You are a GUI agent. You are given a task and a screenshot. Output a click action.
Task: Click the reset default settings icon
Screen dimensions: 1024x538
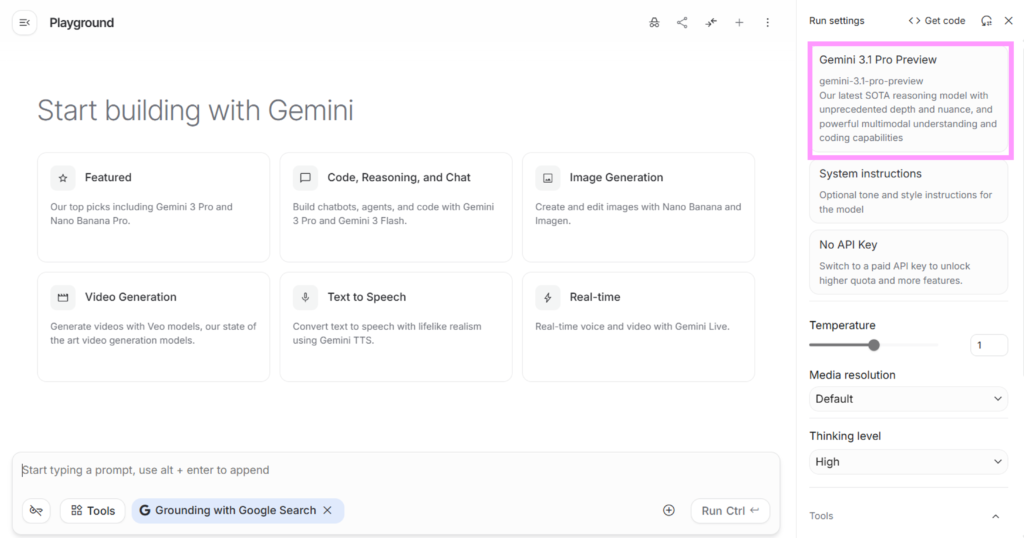pyautogui.click(x=986, y=21)
